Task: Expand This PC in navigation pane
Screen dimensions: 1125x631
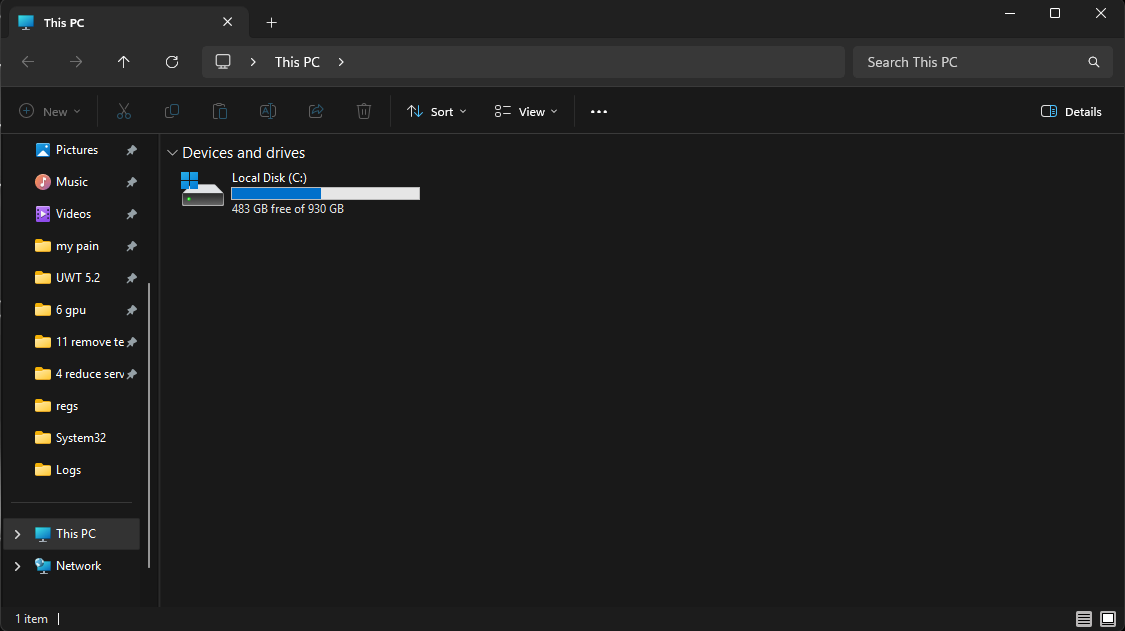Action: pyautogui.click(x=18, y=534)
